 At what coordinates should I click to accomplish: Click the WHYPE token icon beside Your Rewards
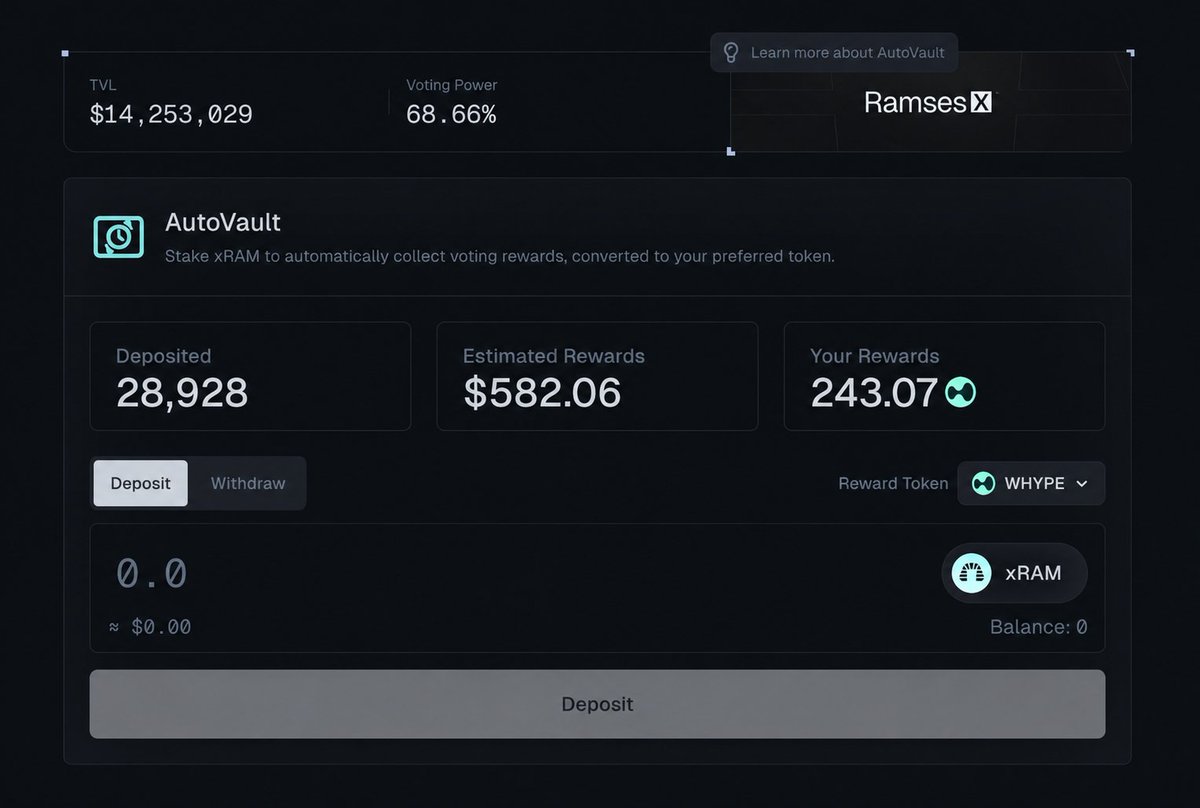(960, 393)
